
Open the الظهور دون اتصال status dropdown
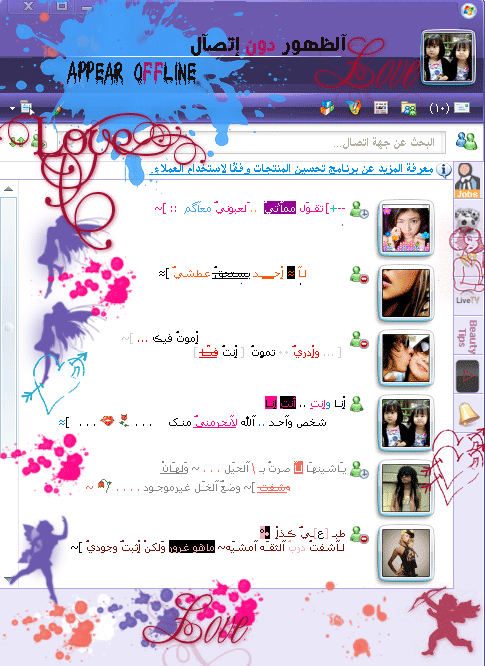[268, 45]
